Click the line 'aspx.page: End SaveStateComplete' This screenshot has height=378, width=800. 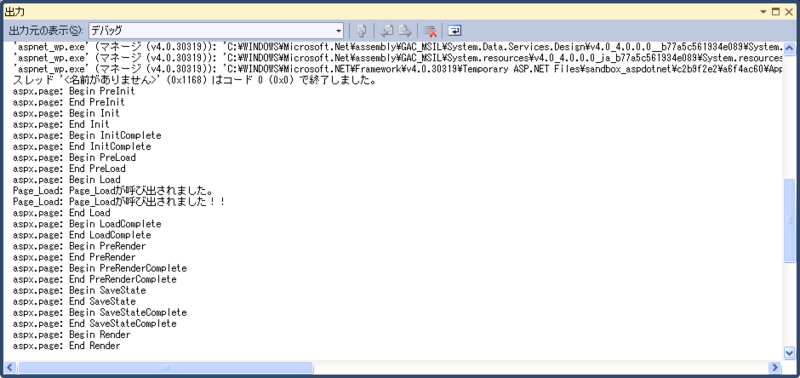coord(94,324)
